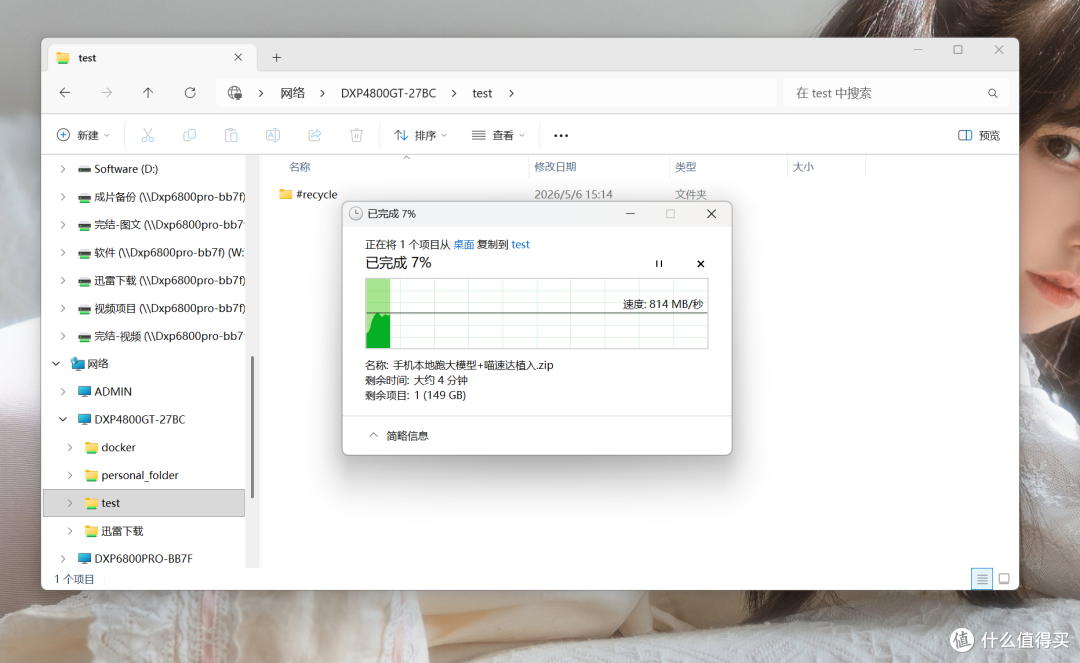This screenshot has width=1080, height=663.
Task: Expand the tree node beside sidebar folder test
Action: coord(70,503)
